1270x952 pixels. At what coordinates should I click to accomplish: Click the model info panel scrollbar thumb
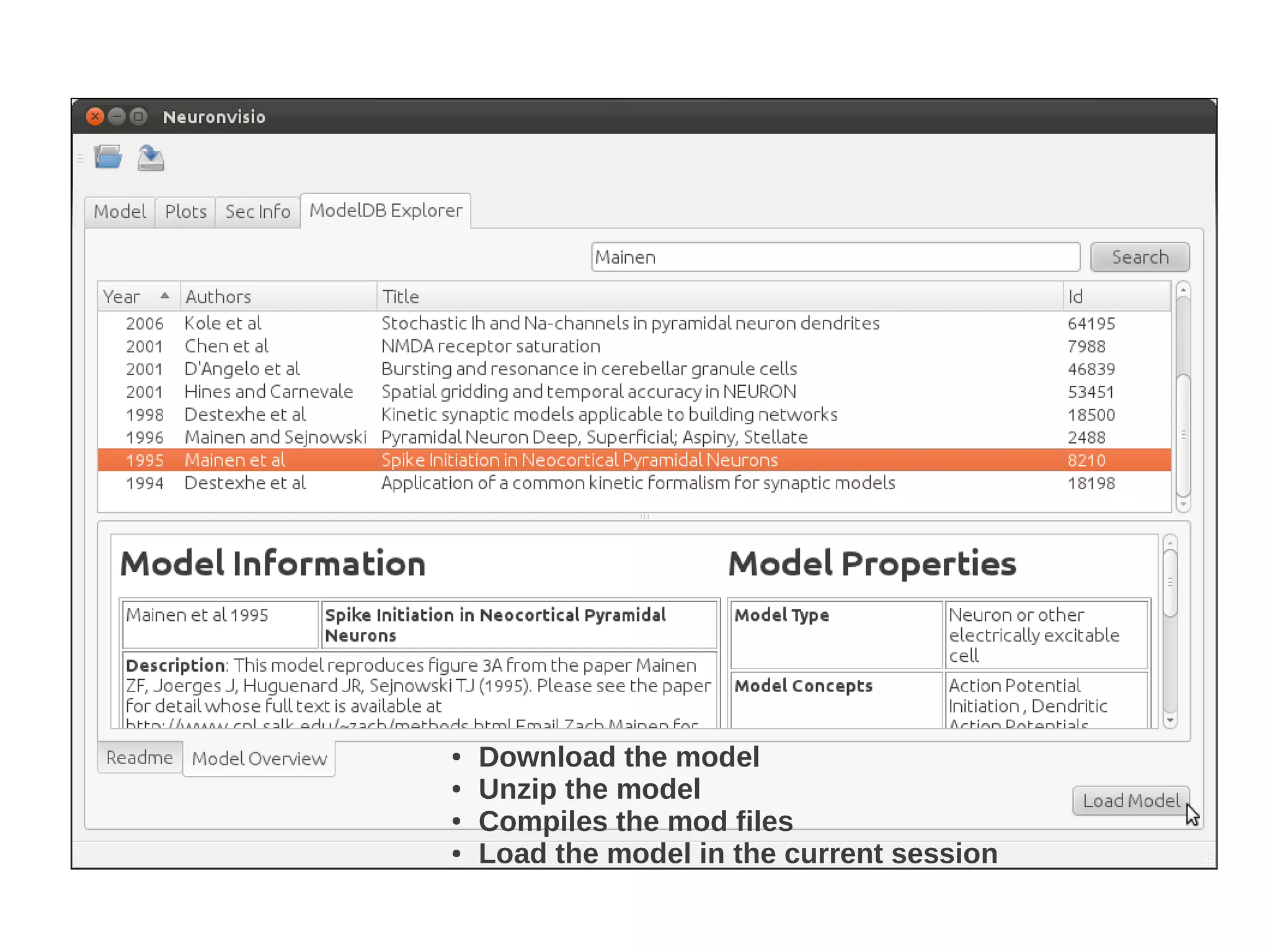(1170, 582)
